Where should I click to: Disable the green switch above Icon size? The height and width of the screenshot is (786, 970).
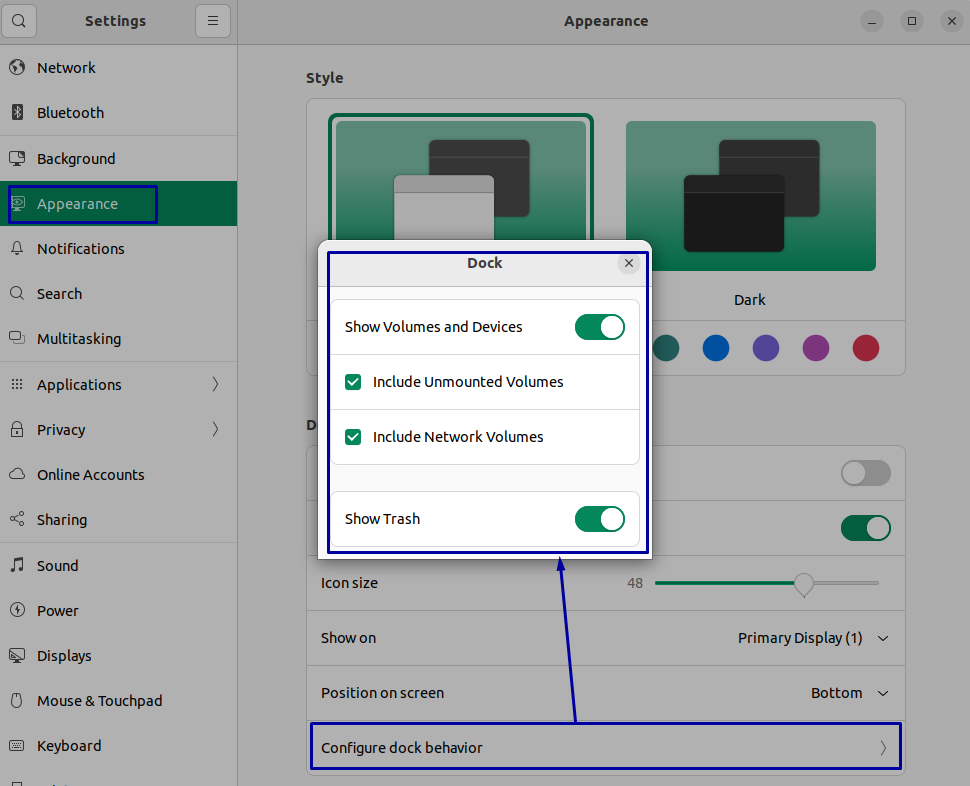[x=865, y=528]
